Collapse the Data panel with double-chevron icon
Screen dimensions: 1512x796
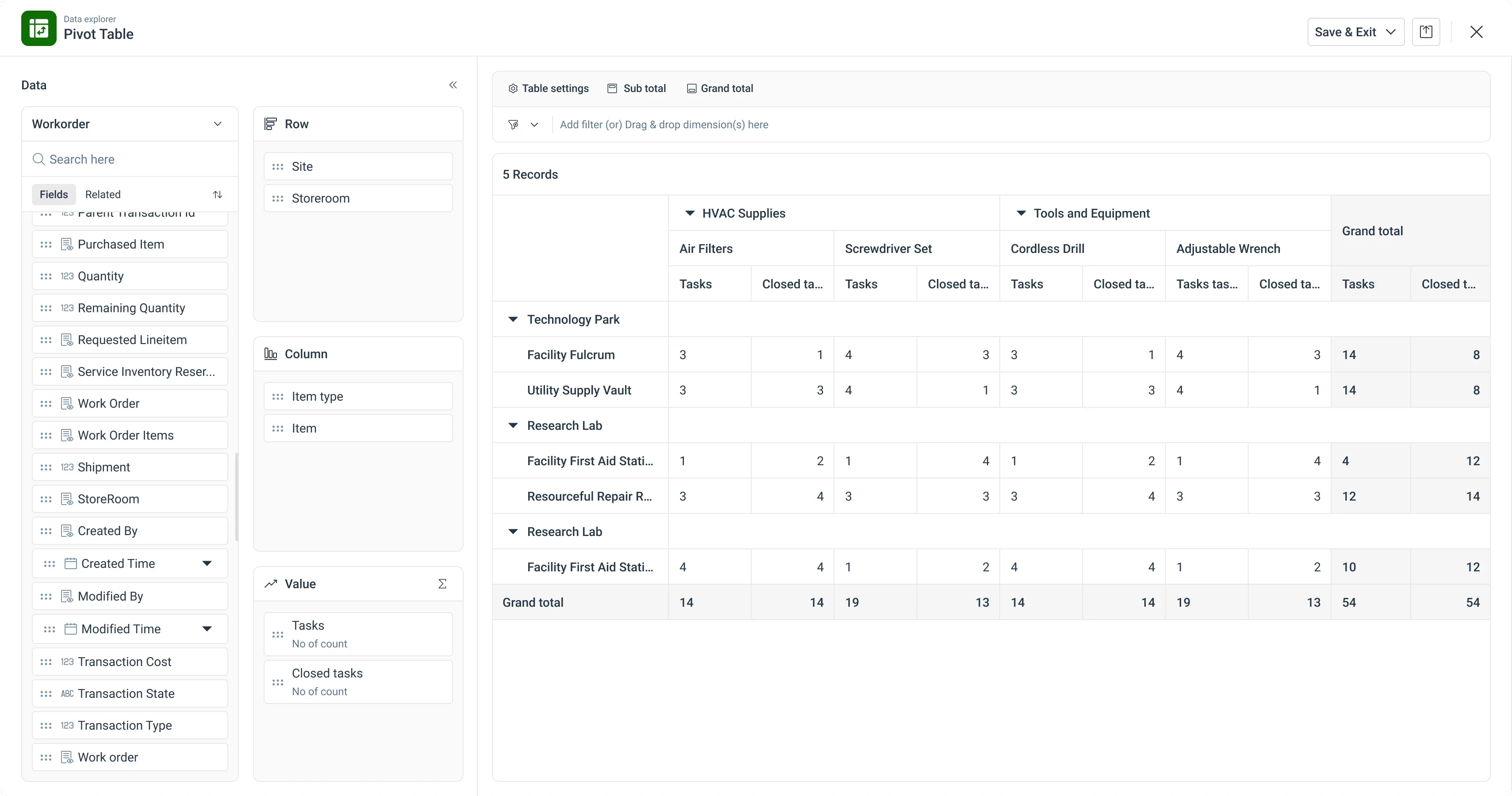453,85
